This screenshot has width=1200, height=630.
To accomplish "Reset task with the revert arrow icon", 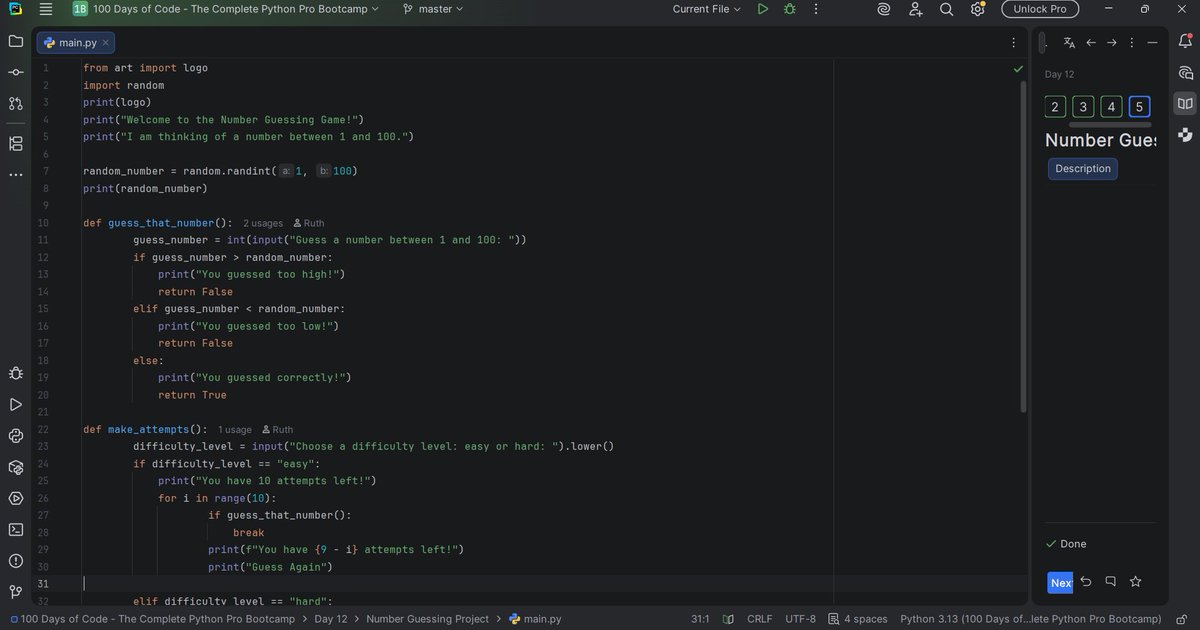I will 1086,582.
